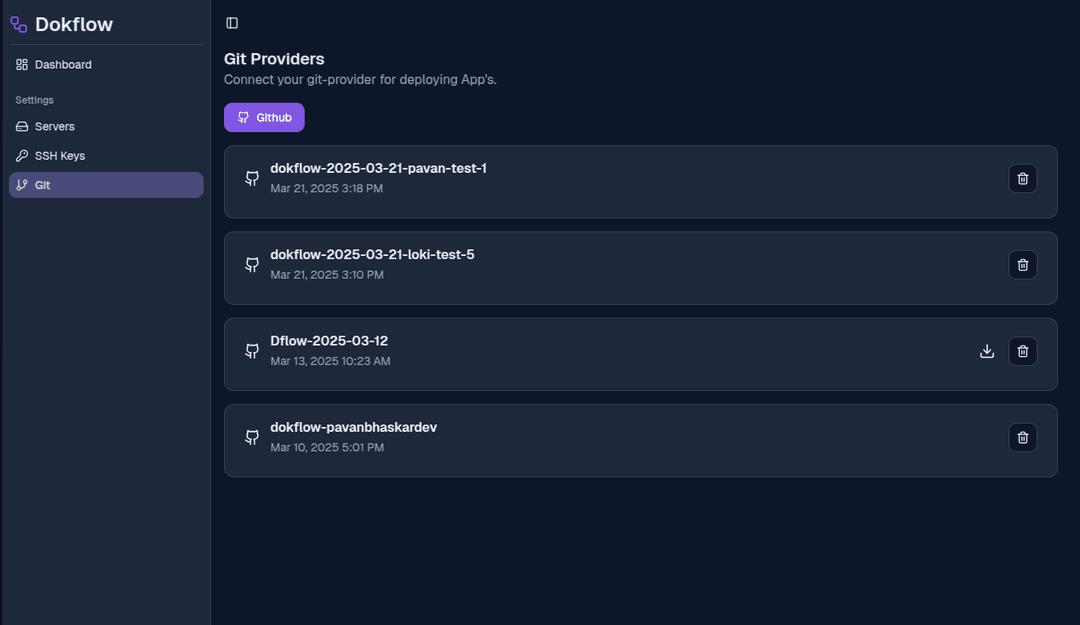Click GitHub icon beside dokflow-2025-03-21-pavan-test-1
The height and width of the screenshot is (625, 1080).
pos(252,178)
